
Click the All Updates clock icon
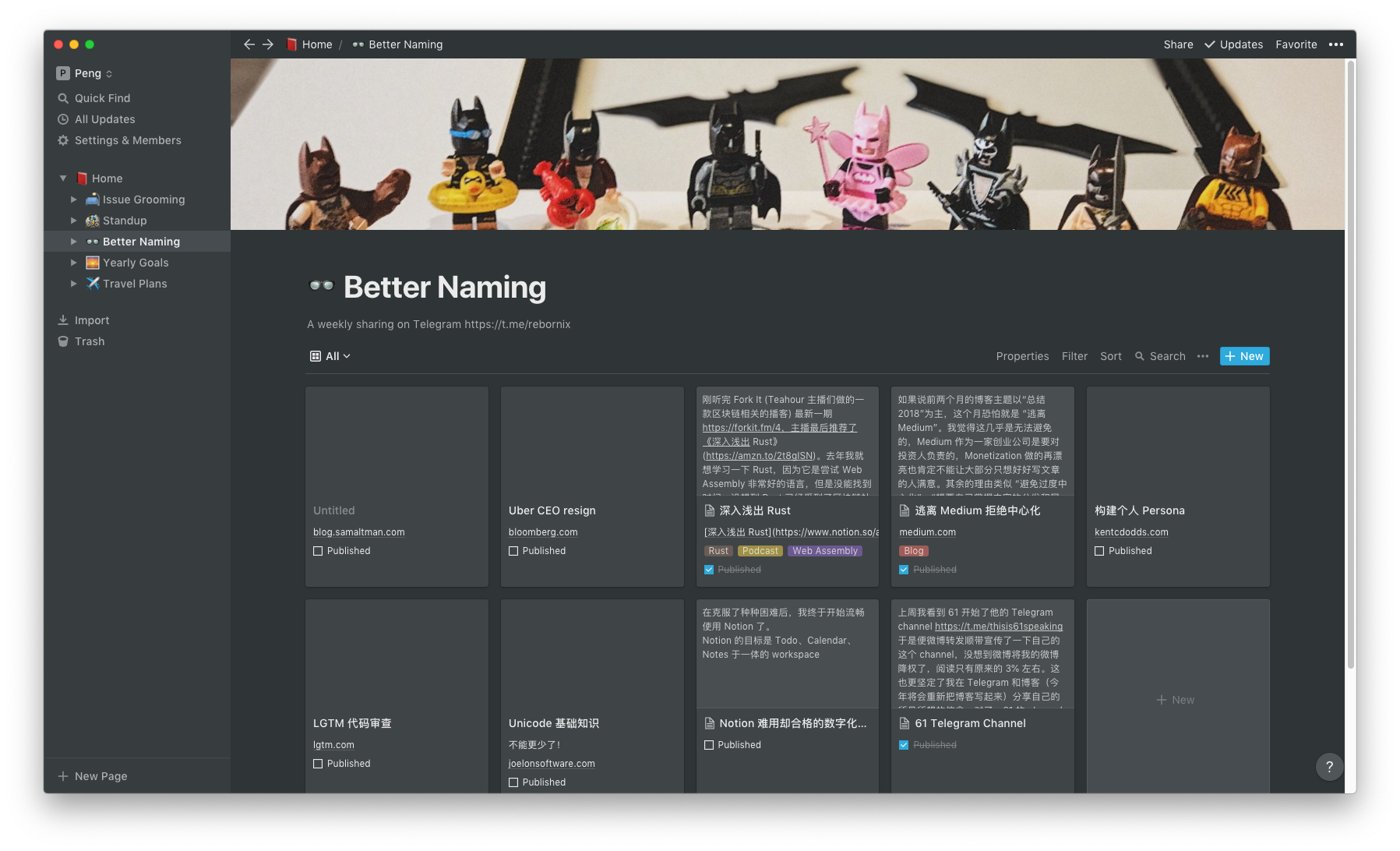pyautogui.click(x=63, y=119)
